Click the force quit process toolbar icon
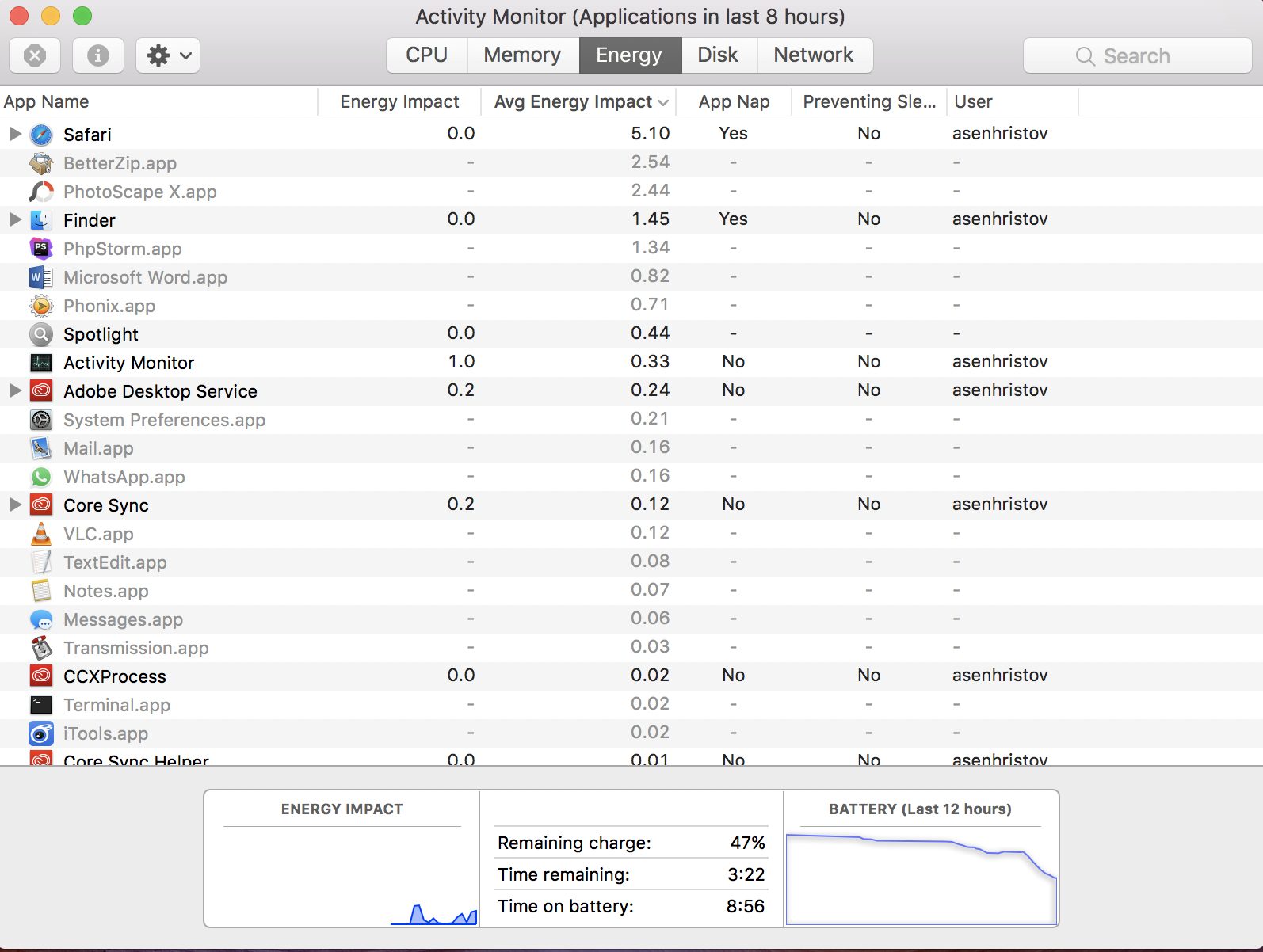The width and height of the screenshot is (1263, 952). 35,55
